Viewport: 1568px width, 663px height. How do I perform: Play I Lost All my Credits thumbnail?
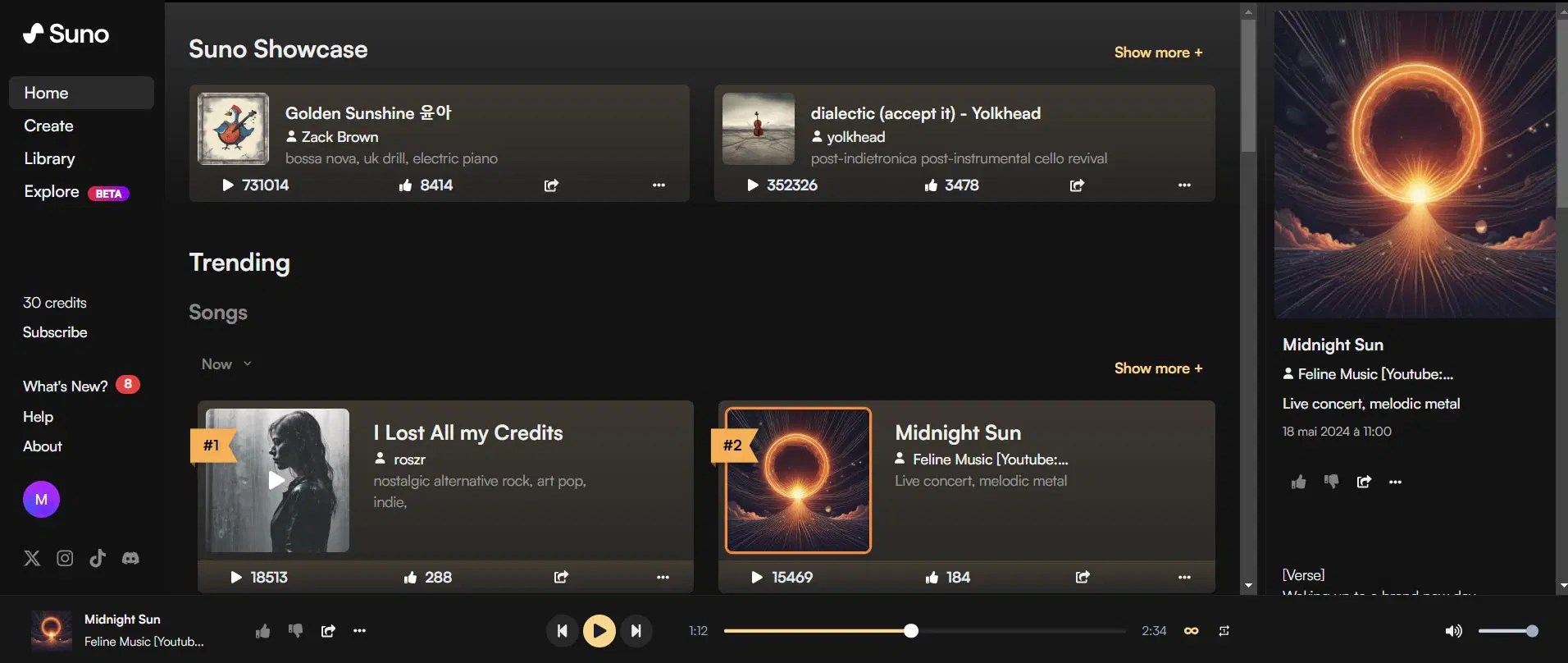pyautogui.click(x=277, y=480)
